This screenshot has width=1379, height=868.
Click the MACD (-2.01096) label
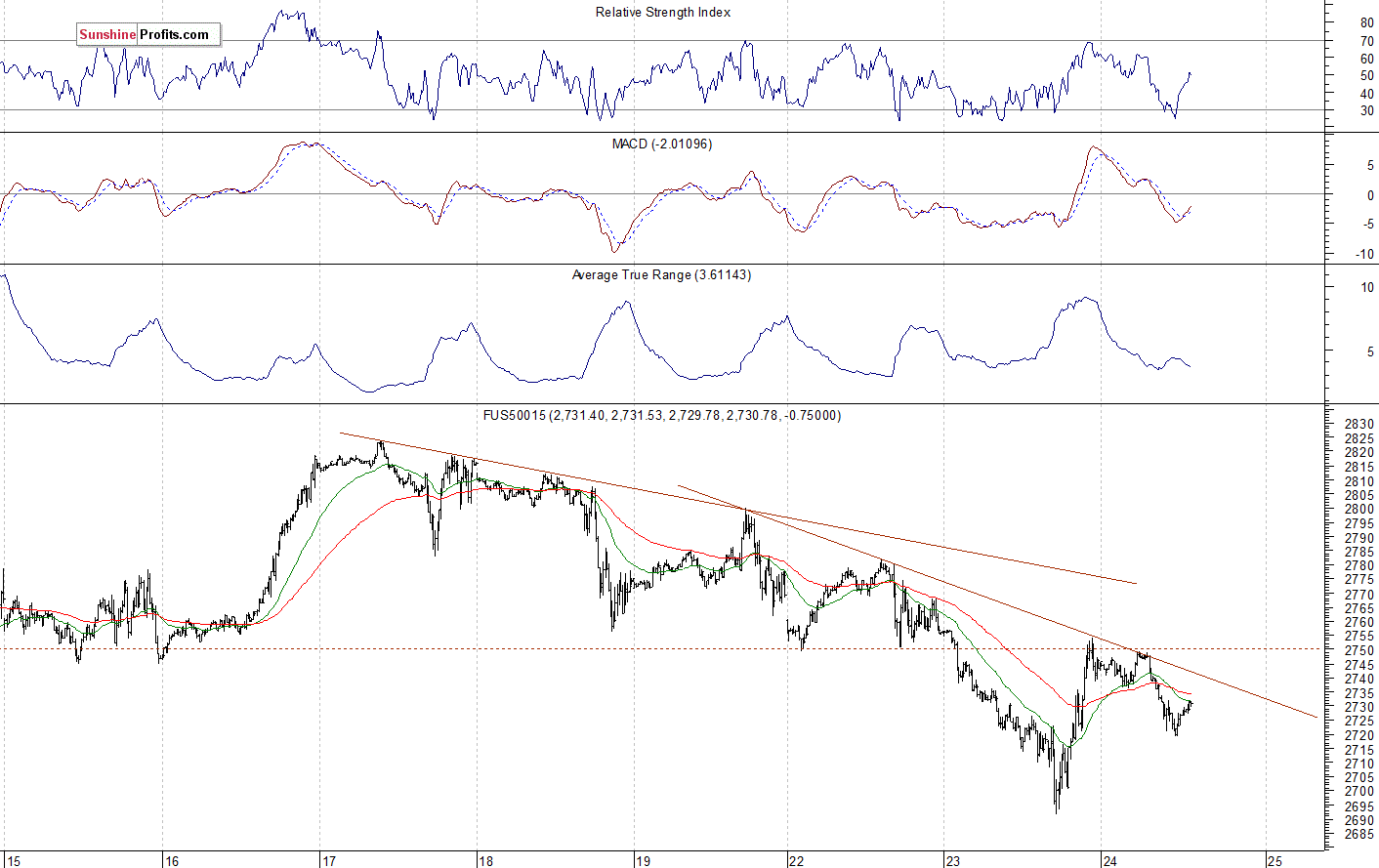(662, 144)
